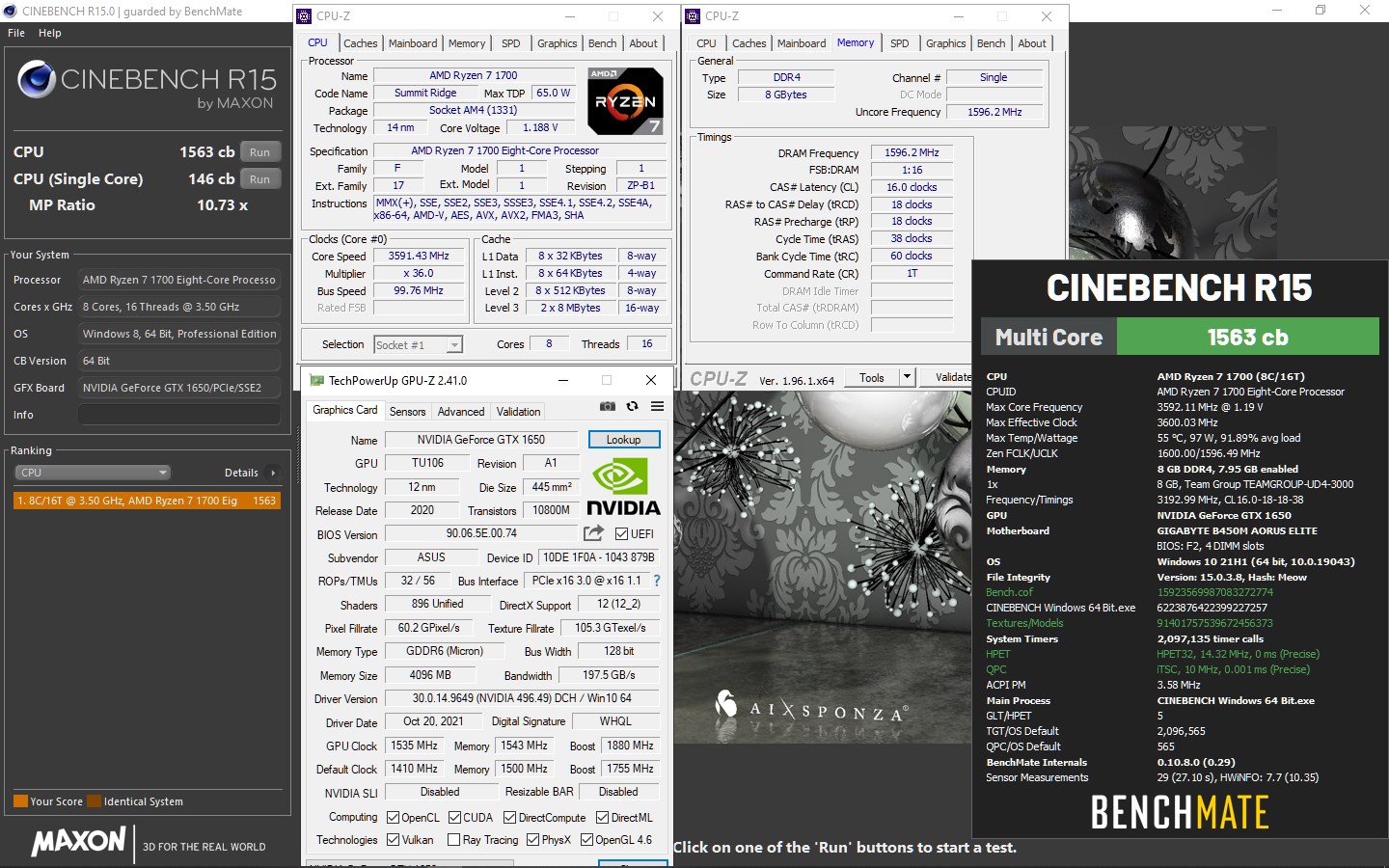Click the GPU-Z Name field GTX 1650

[480, 440]
